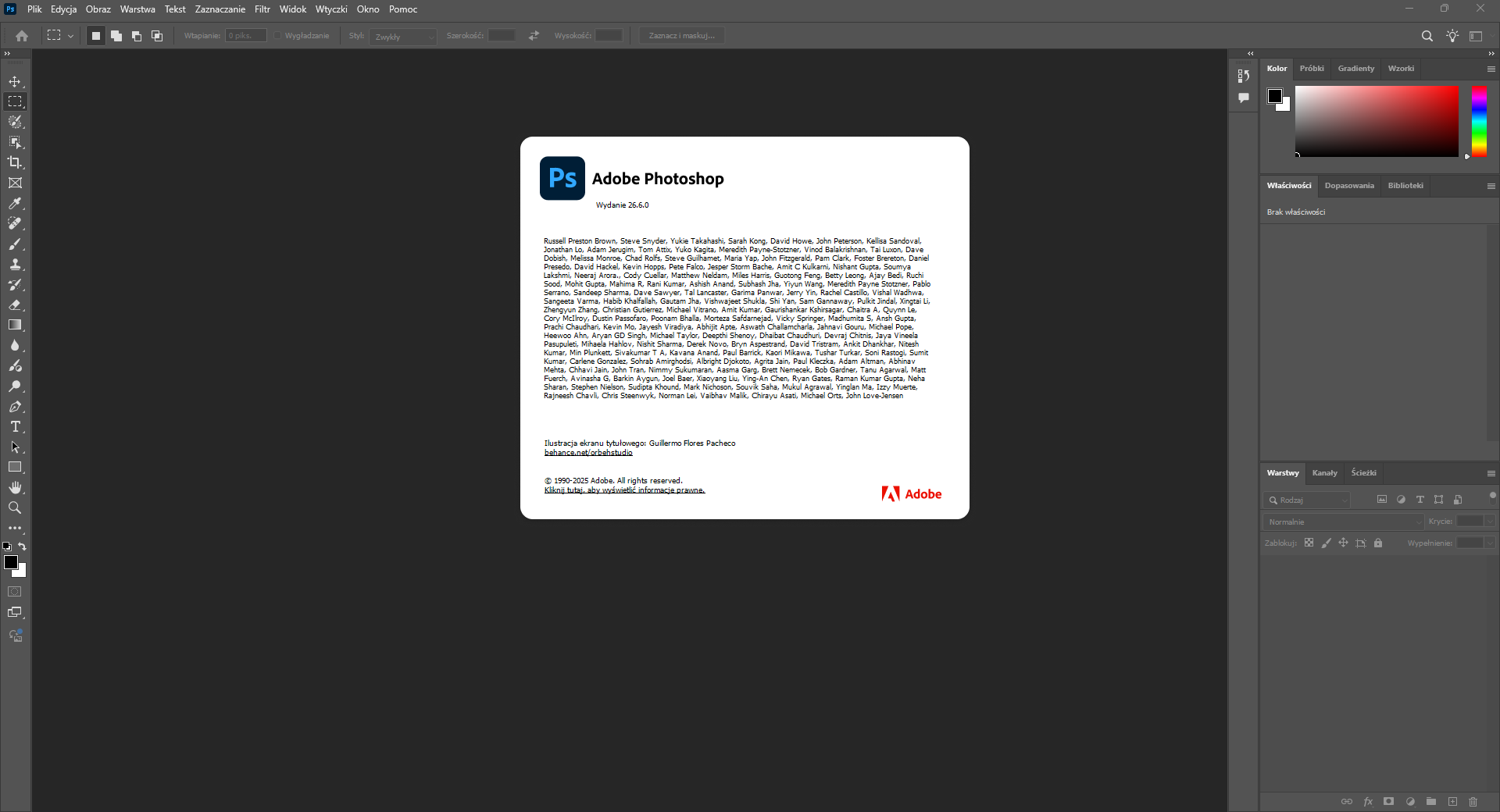Click the rainbow hue slider strip

click(1479, 121)
